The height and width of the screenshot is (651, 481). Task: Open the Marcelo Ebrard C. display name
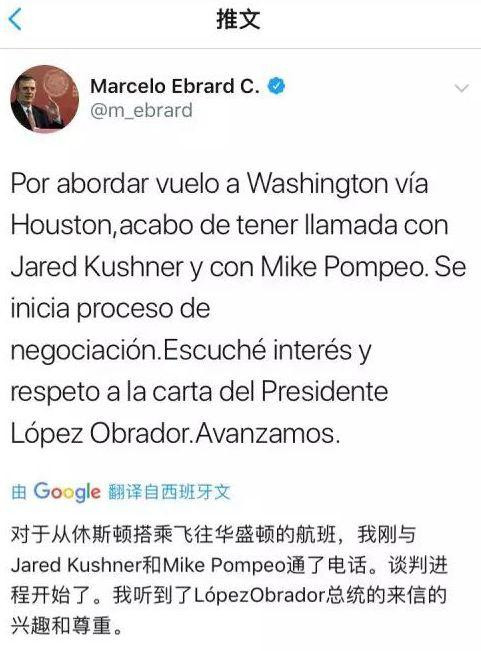point(175,86)
